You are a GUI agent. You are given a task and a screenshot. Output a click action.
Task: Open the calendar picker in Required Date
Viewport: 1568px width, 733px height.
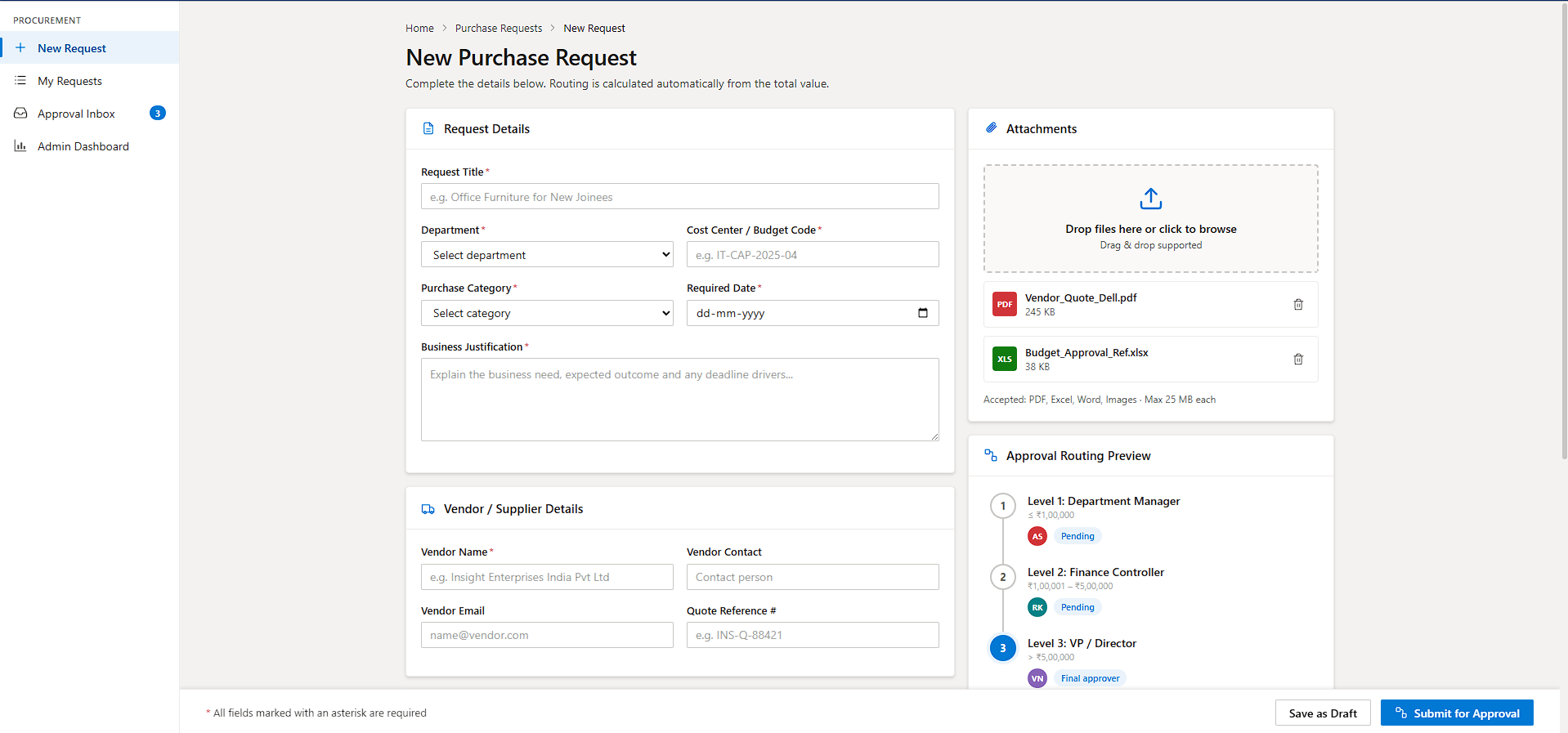click(923, 313)
